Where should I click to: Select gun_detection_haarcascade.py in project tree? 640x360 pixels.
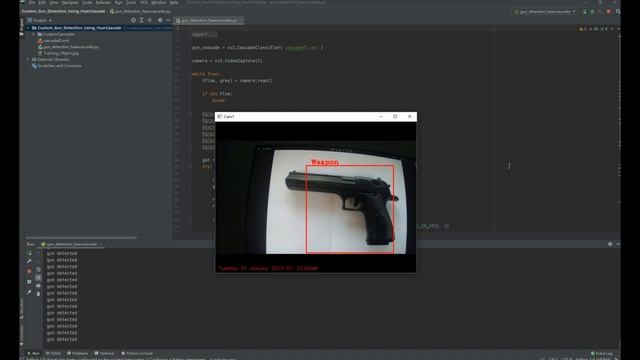click(68, 47)
